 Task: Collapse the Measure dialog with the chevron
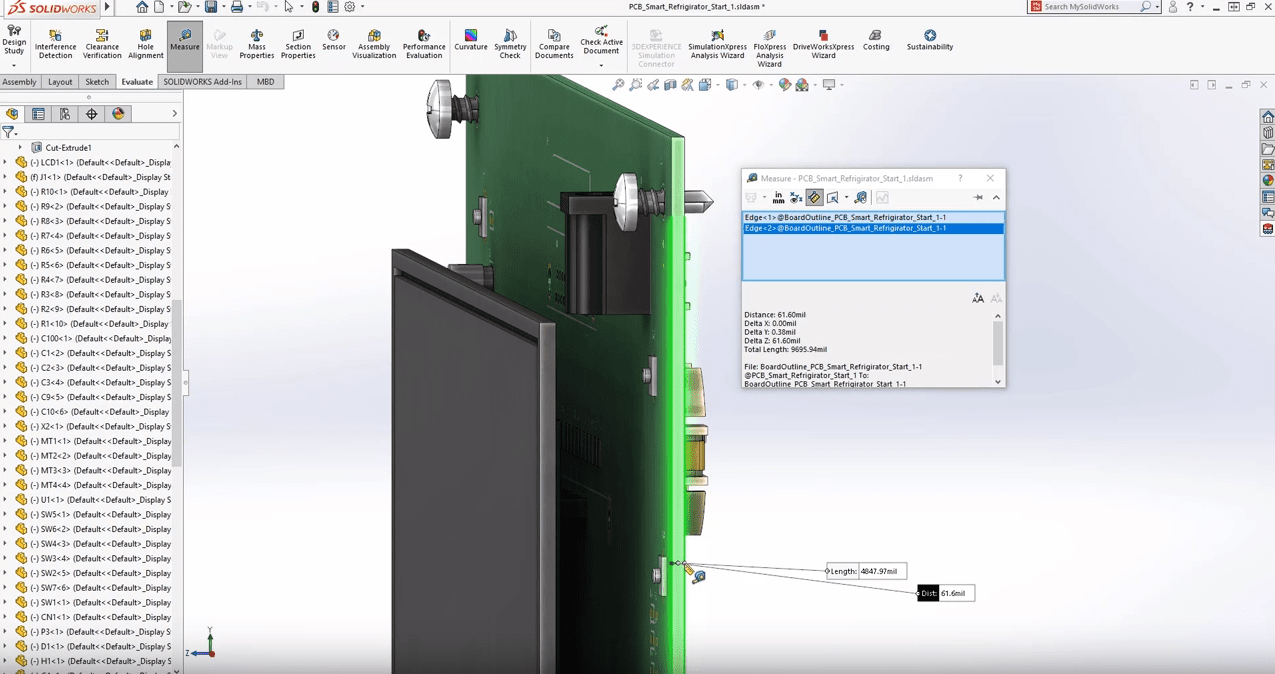pos(996,198)
